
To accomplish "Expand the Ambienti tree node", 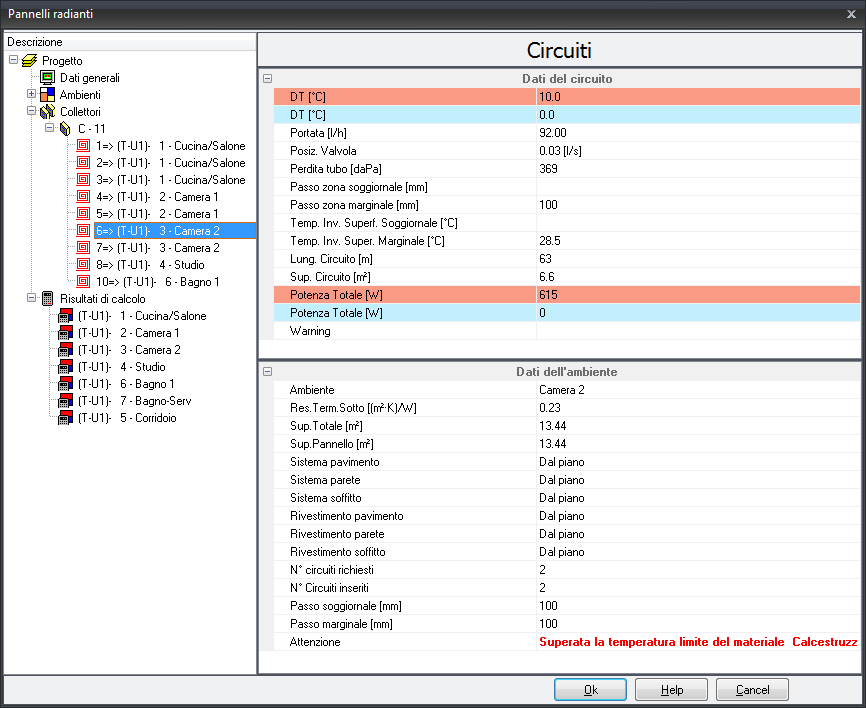I will (31, 95).
